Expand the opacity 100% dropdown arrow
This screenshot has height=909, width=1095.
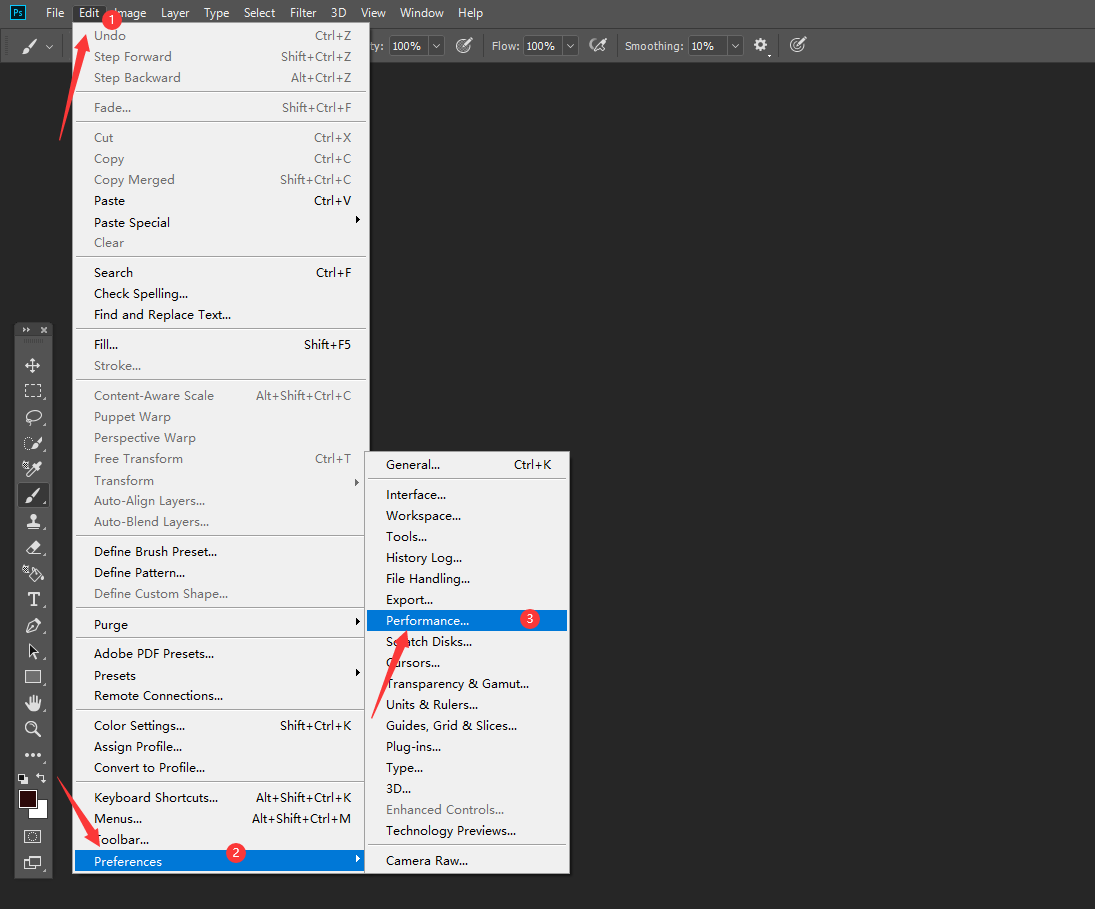click(436, 46)
